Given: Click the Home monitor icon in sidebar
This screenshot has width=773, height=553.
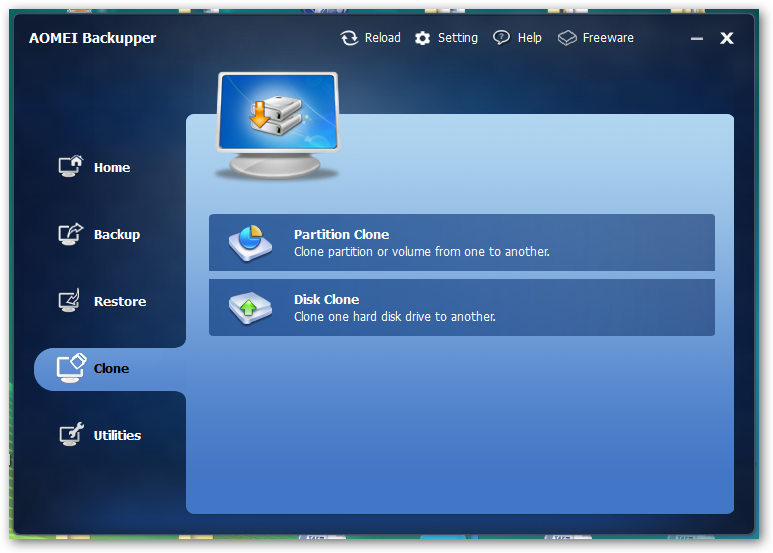Looking at the screenshot, I should tap(70, 166).
